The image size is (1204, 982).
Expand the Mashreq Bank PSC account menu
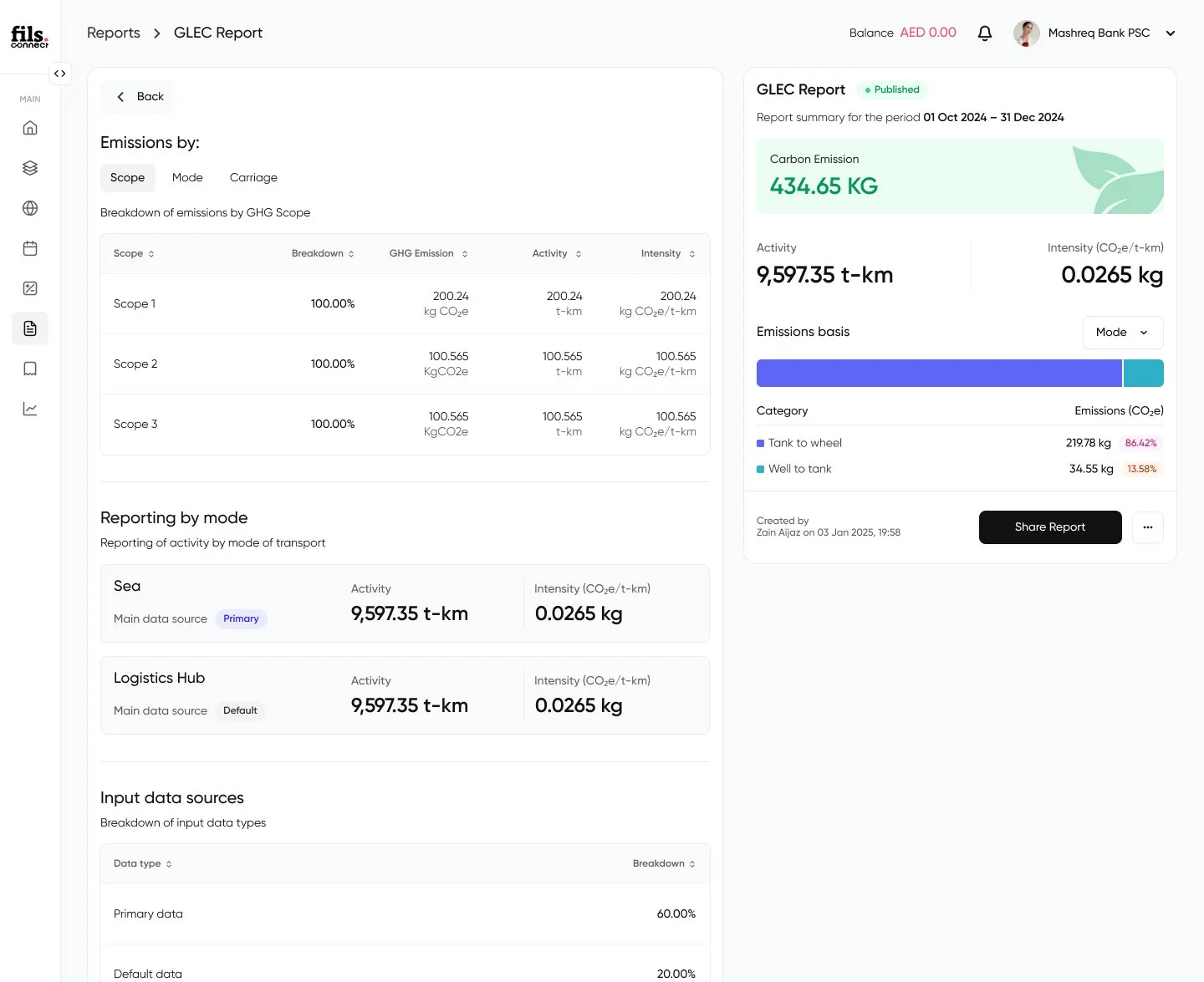[x=1171, y=33]
